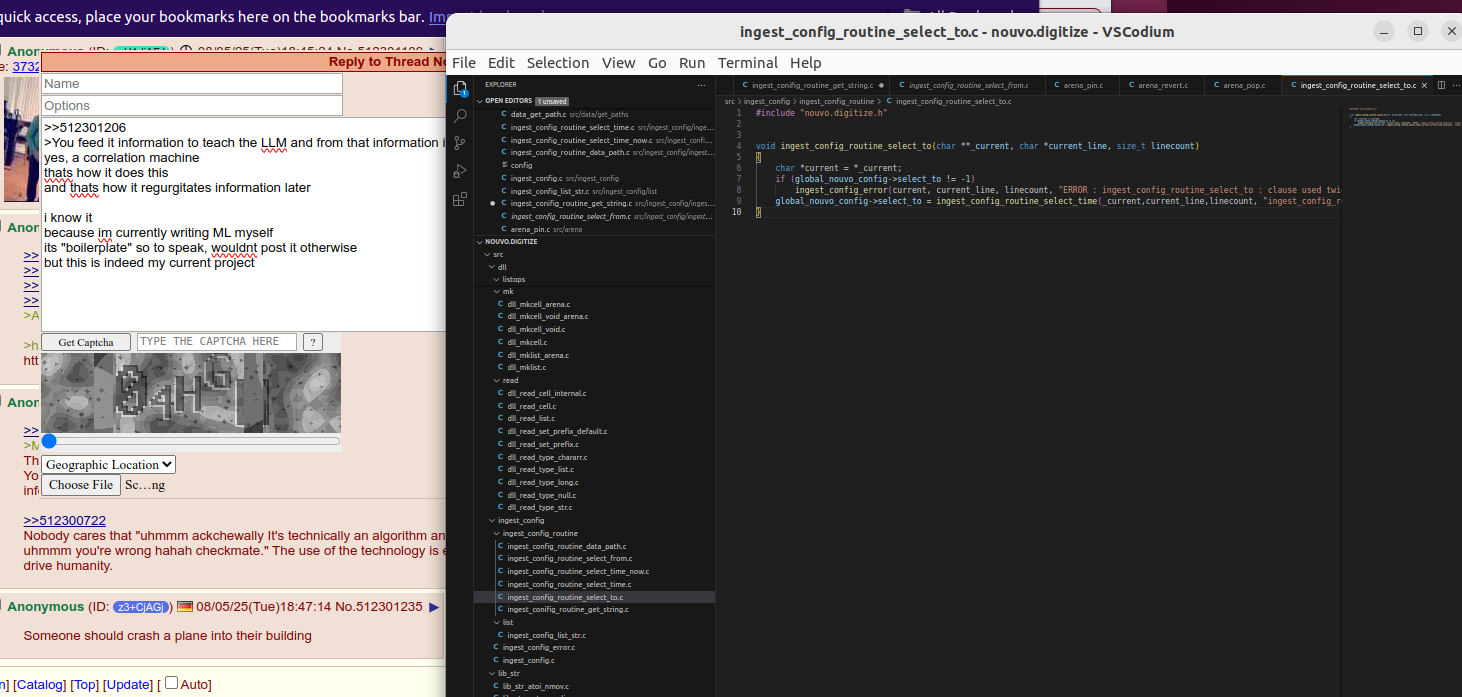Open the Terminal menu
This screenshot has height=697, width=1462.
point(747,63)
